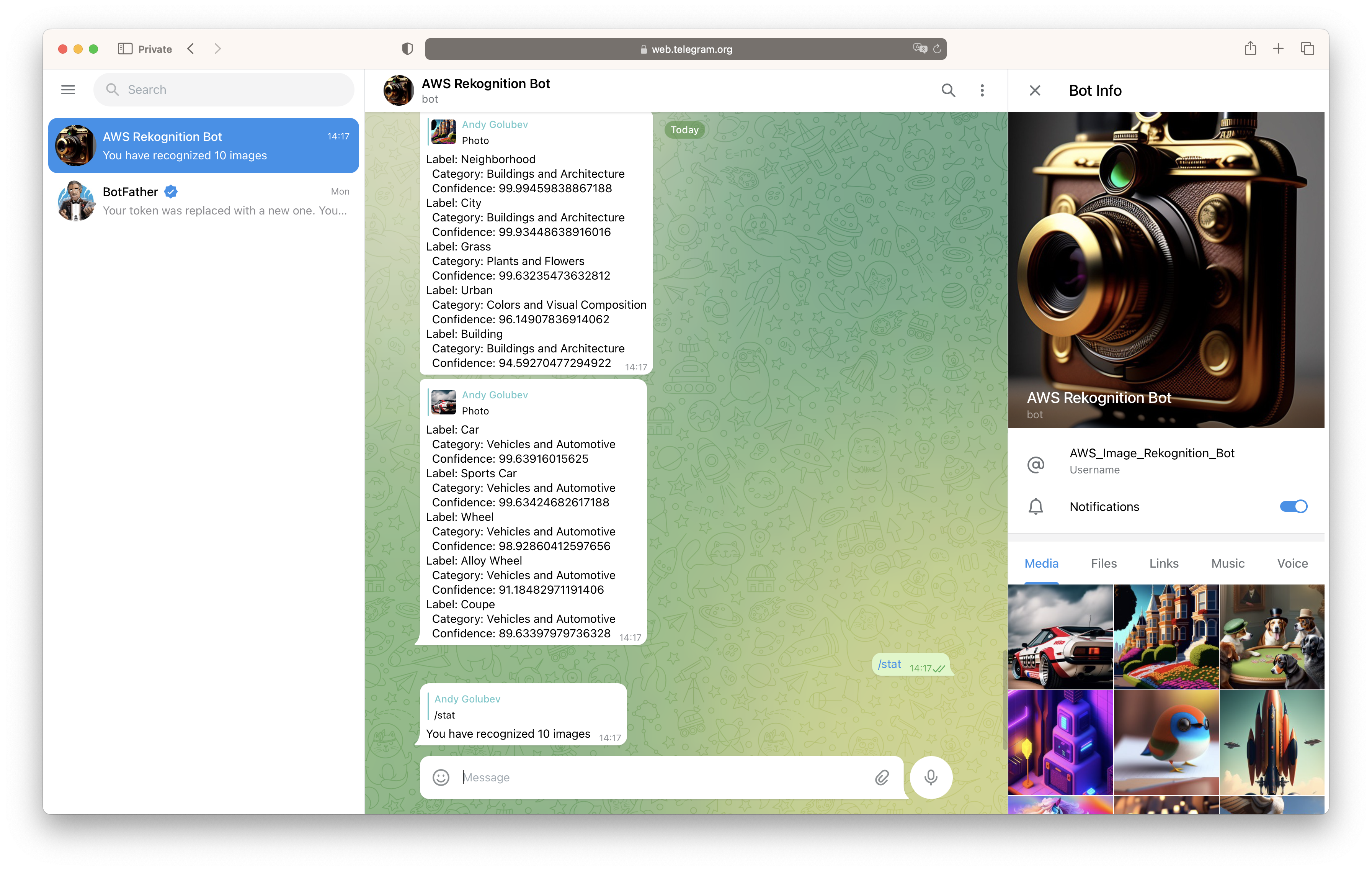Viewport: 1372px width, 871px height.
Task: Copy the AWS_Image_Rekognition_Bot username
Action: click(x=1151, y=453)
